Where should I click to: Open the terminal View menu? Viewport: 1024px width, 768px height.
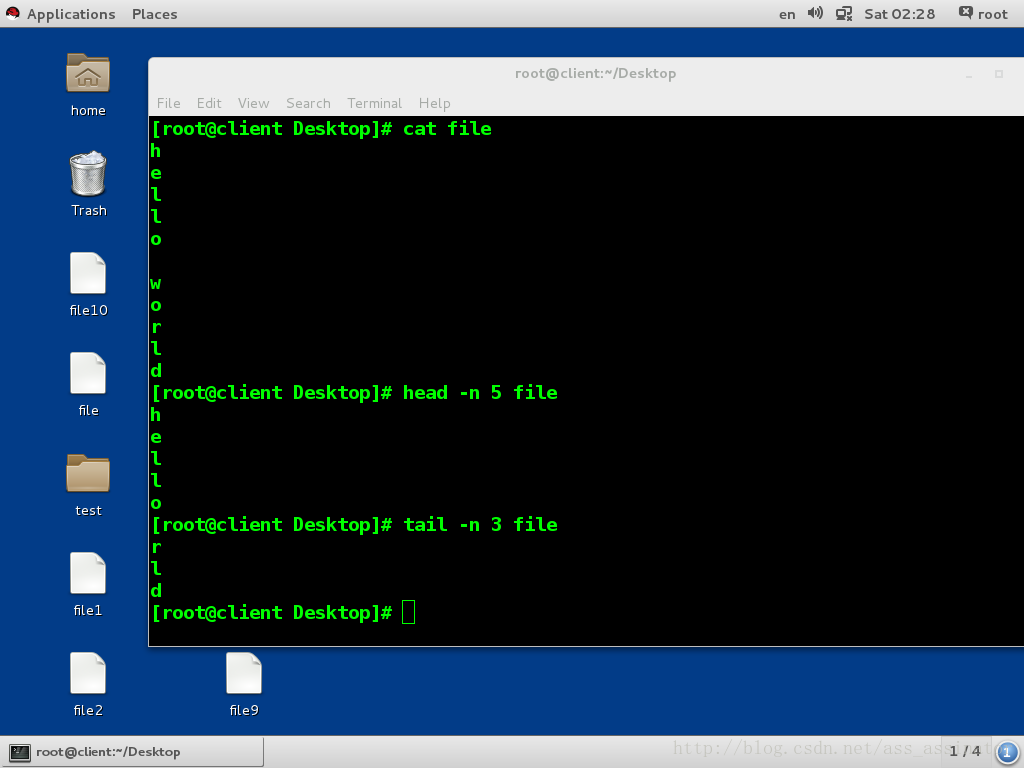click(x=253, y=103)
